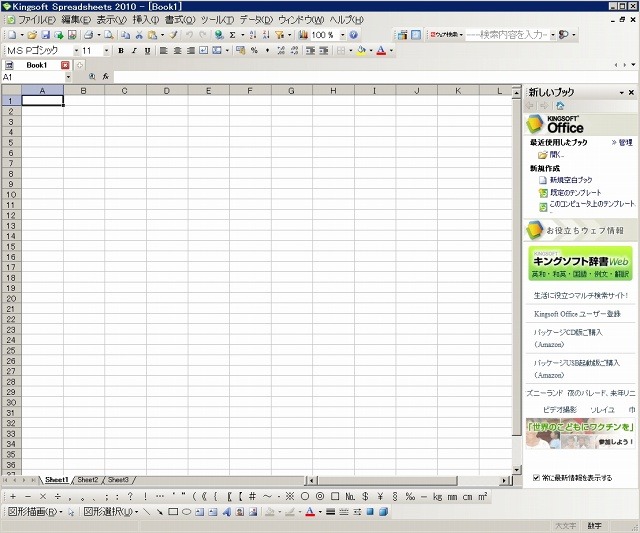This screenshot has width=640, height=533.
Task: Open the 挿入 menu
Action: pos(146,20)
